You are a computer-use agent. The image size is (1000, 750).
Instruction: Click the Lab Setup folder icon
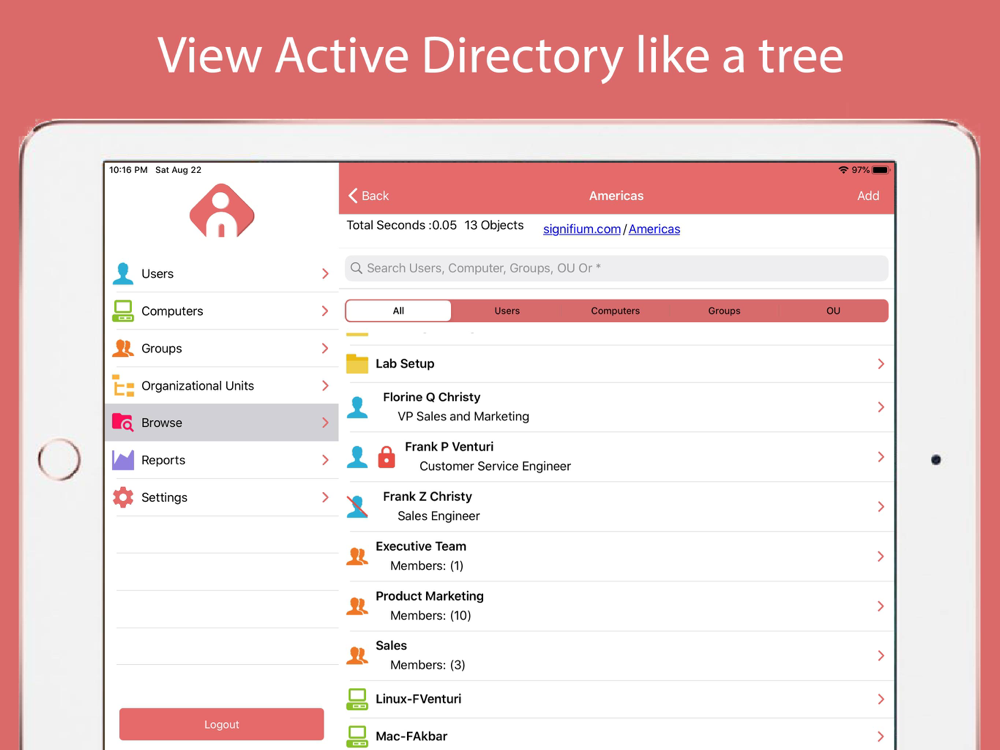coord(357,364)
